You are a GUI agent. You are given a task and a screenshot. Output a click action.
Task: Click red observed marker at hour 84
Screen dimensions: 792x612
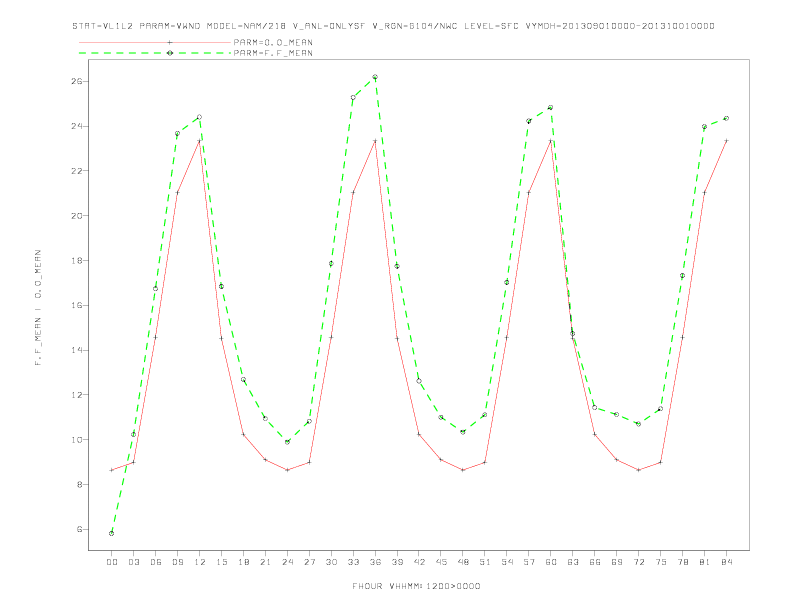pos(726,141)
